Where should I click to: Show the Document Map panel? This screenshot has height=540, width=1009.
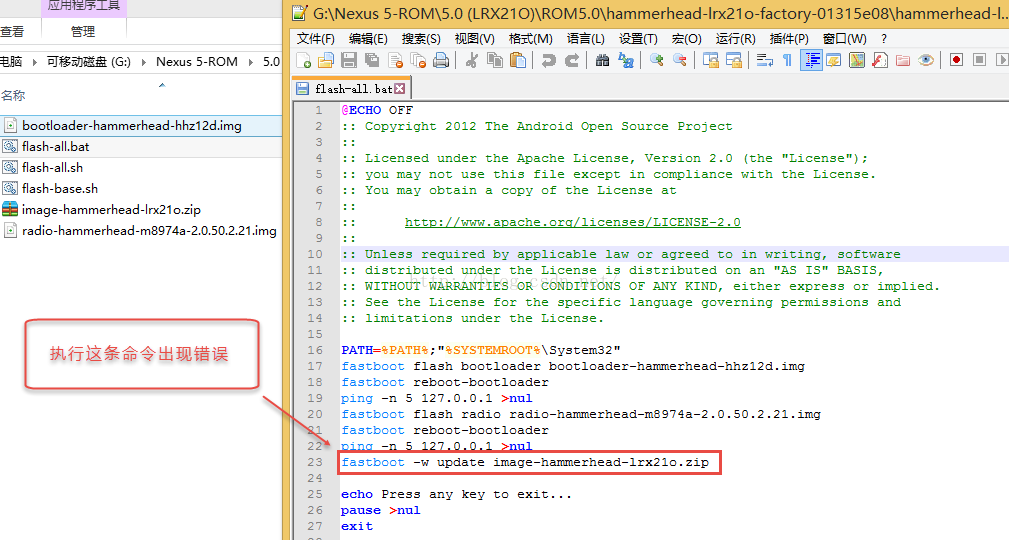[x=856, y=61]
